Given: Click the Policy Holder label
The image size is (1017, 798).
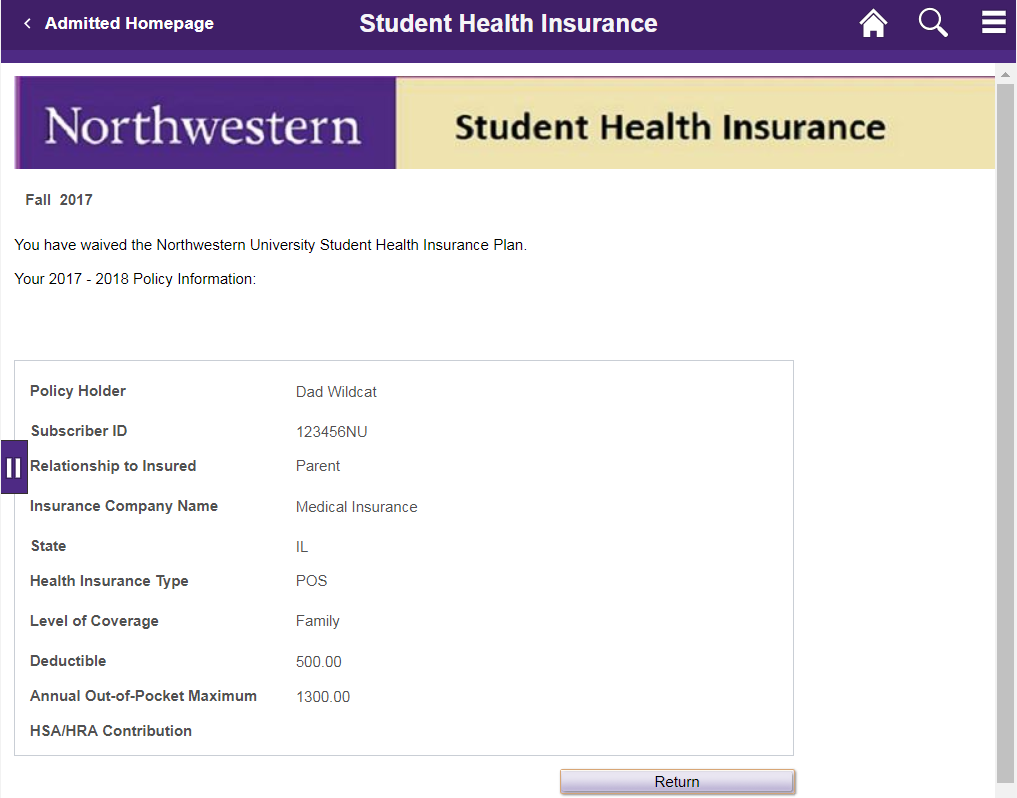Looking at the screenshot, I should click(78, 391).
